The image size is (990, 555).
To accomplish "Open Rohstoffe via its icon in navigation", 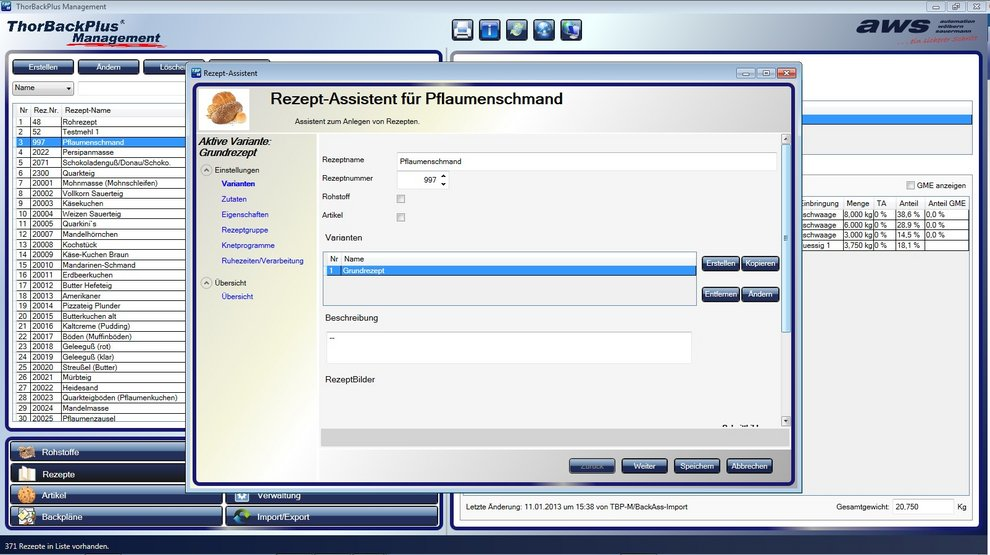I will (27, 452).
